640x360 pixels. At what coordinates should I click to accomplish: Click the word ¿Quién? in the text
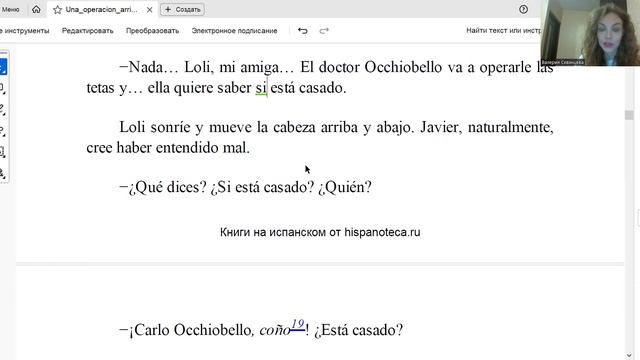[345, 187]
